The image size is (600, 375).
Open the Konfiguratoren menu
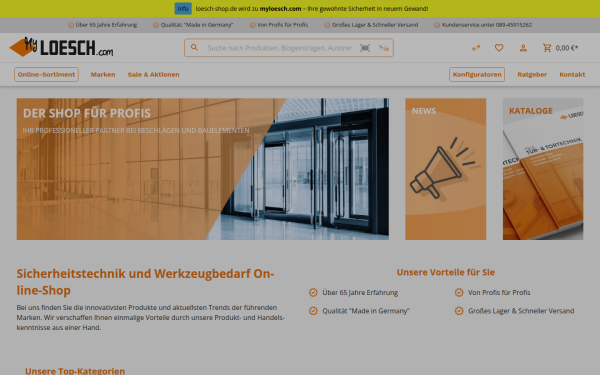tap(477, 74)
